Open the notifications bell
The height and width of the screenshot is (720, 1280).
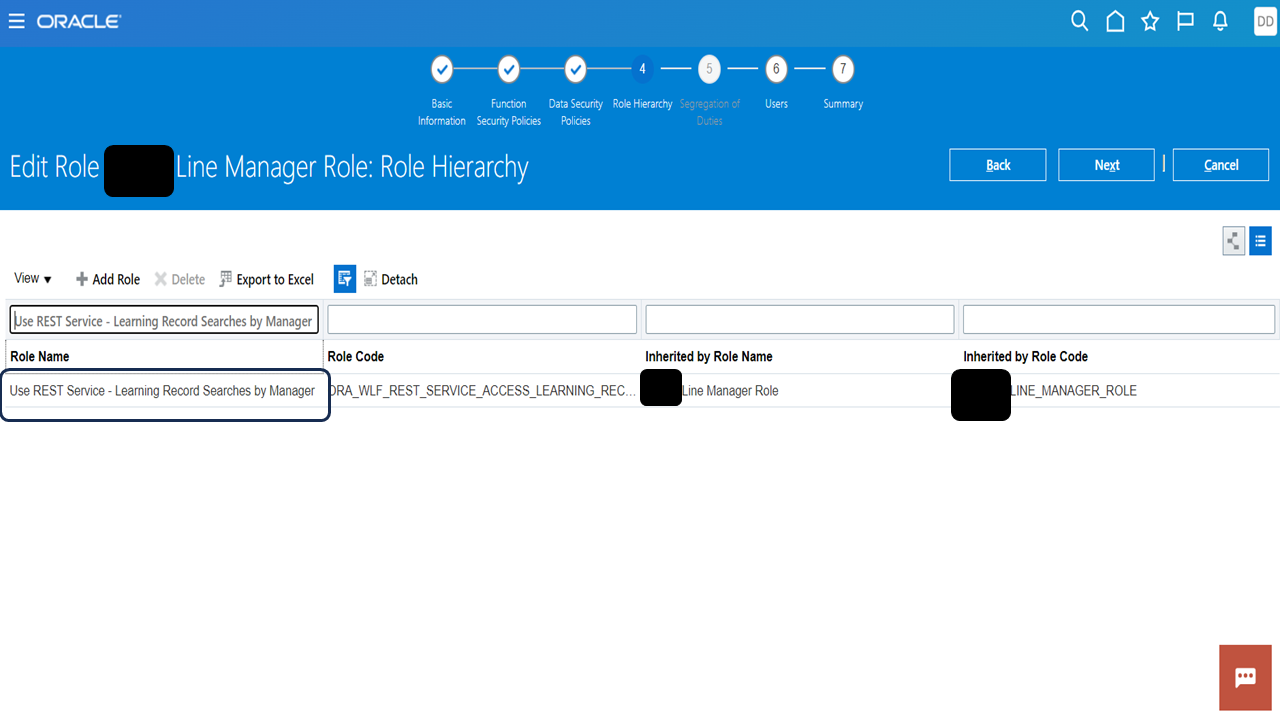coord(1220,21)
